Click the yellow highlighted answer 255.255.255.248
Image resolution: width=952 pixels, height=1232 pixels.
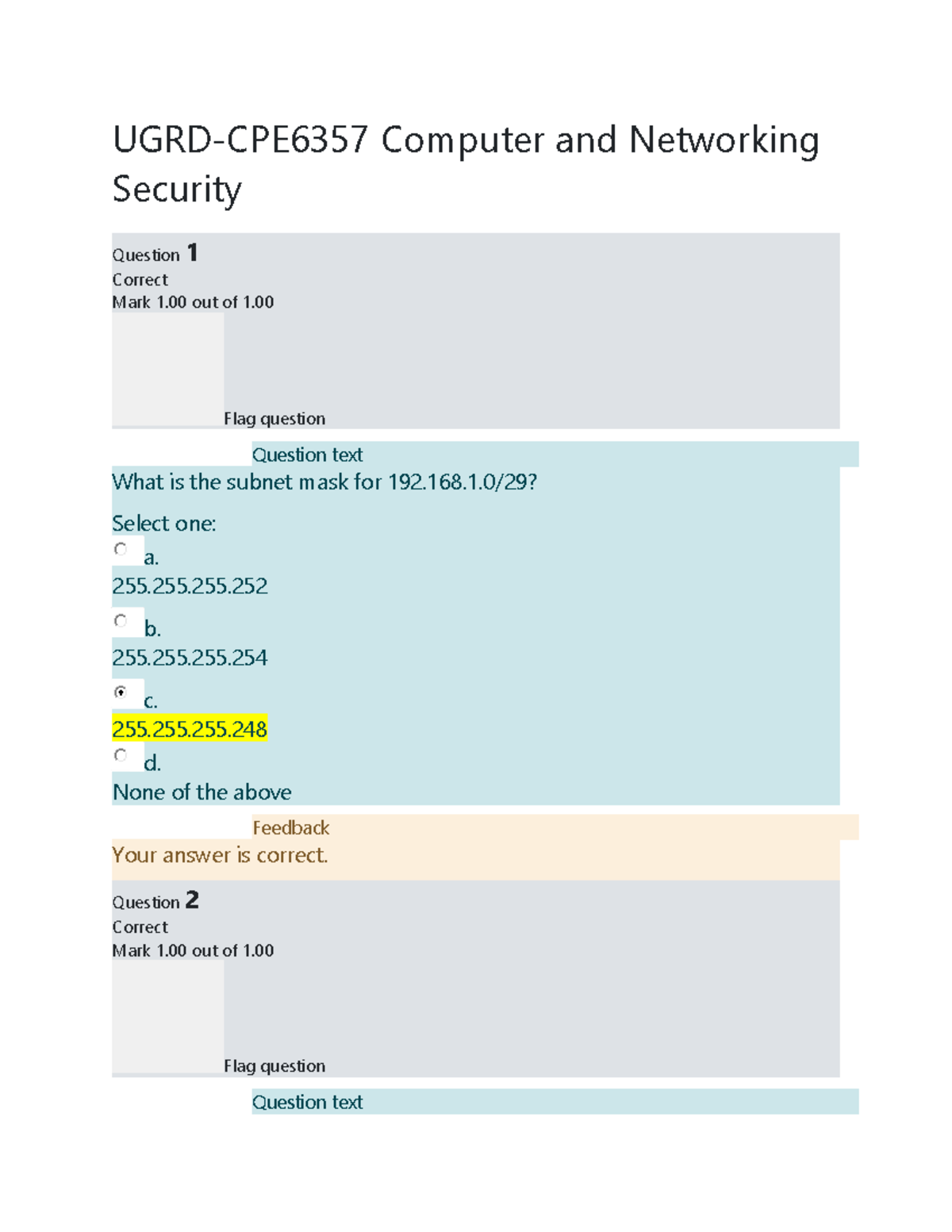coord(190,729)
